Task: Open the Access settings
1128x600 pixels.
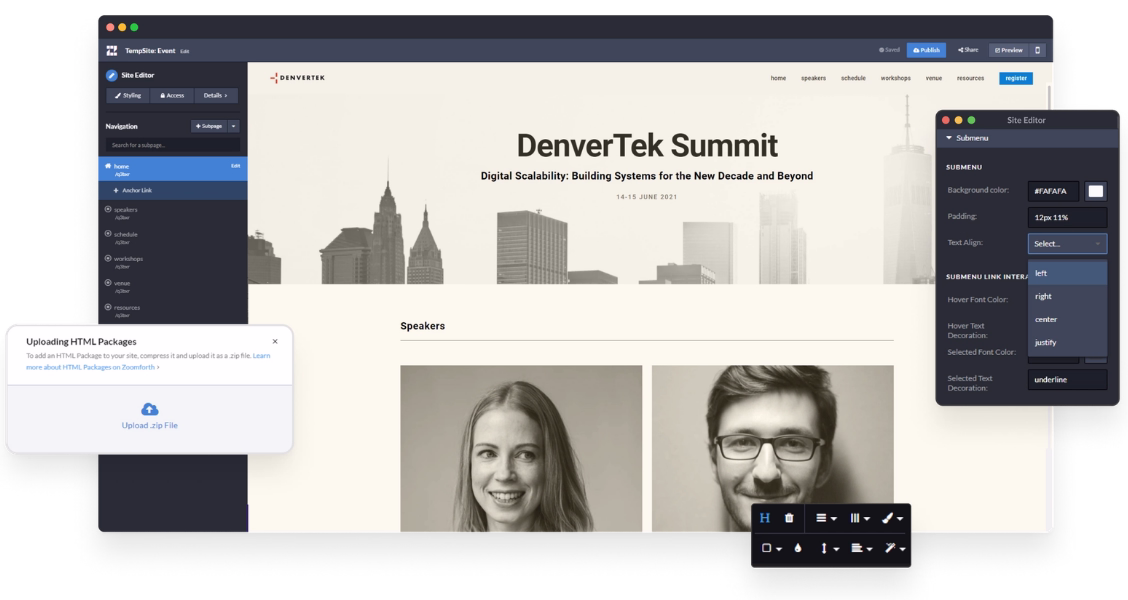Action: click(172, 96)
